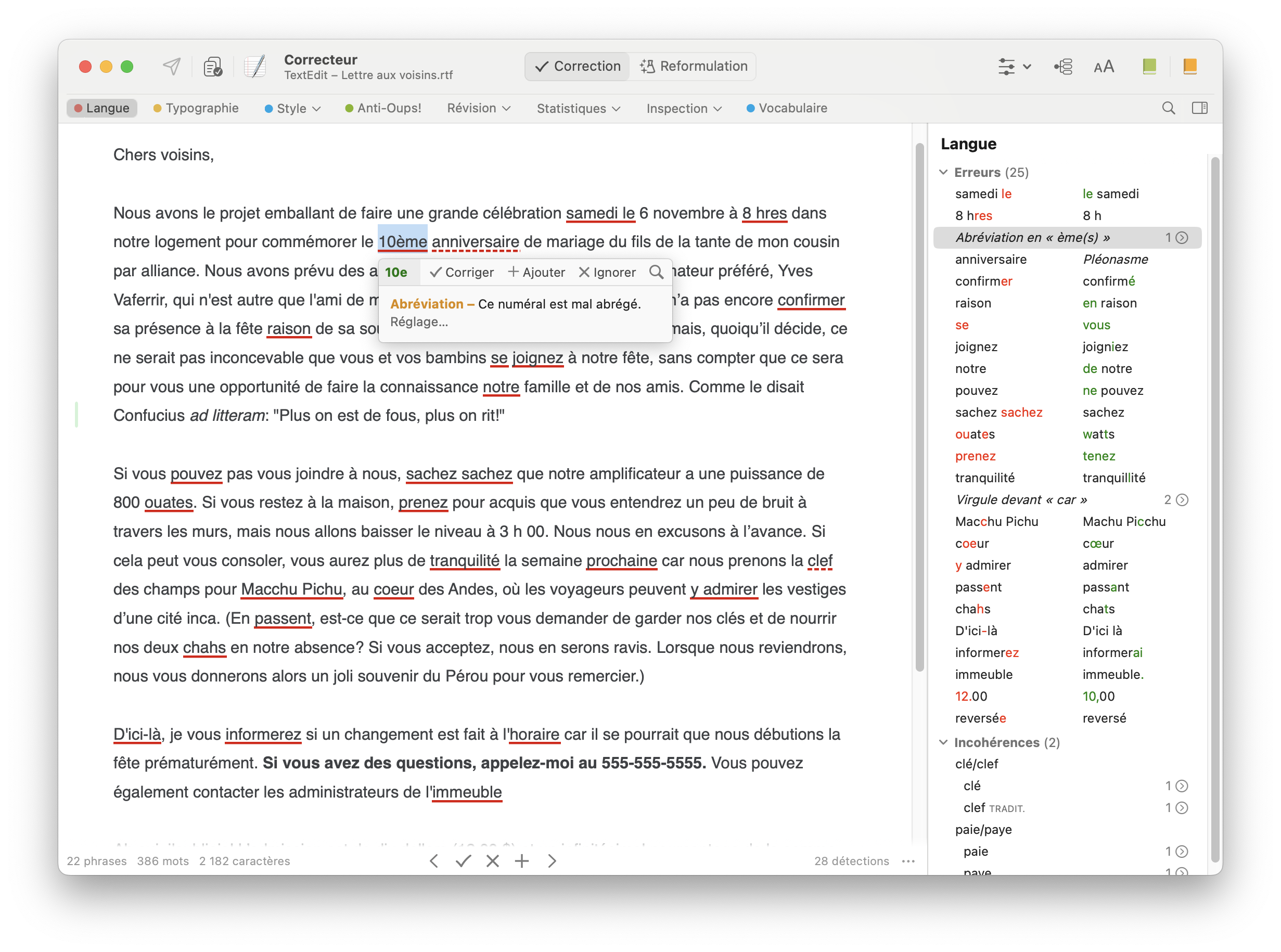Click the Réglage… link
This screenshot has width=1281, height=952.
[419, 322]
